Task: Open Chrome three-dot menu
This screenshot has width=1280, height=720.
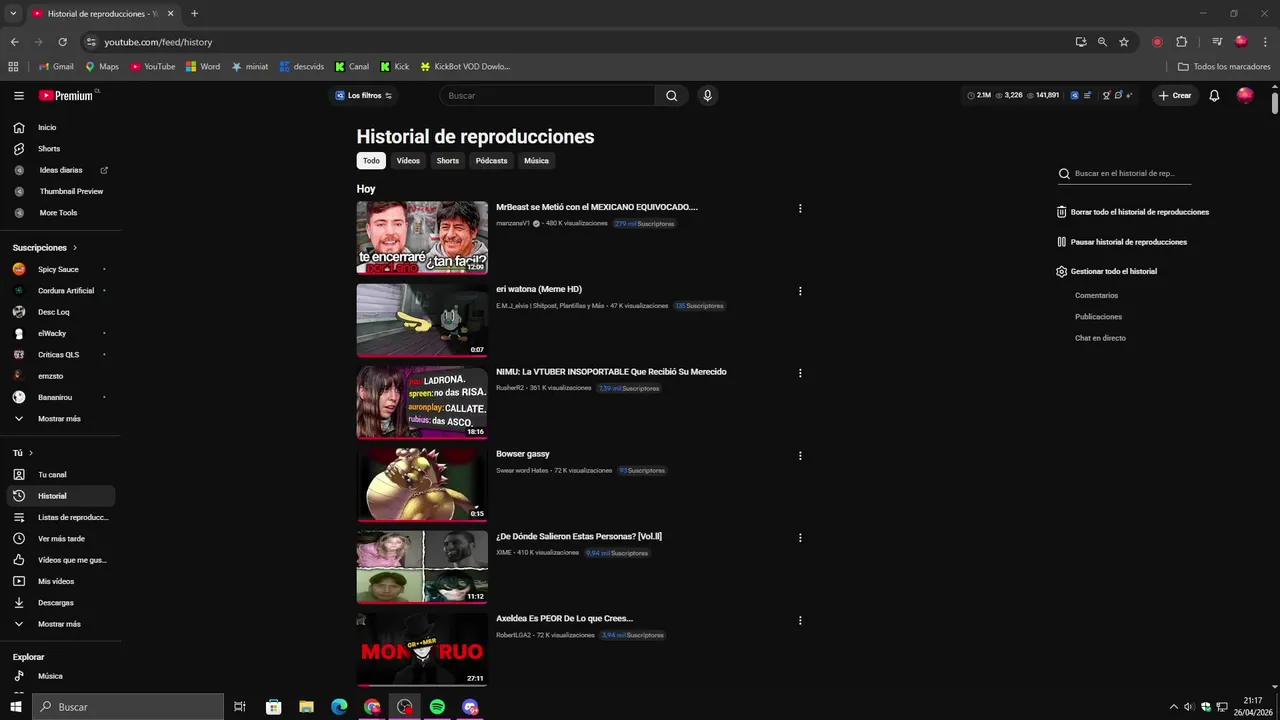Action: (x=1265, y=42)
